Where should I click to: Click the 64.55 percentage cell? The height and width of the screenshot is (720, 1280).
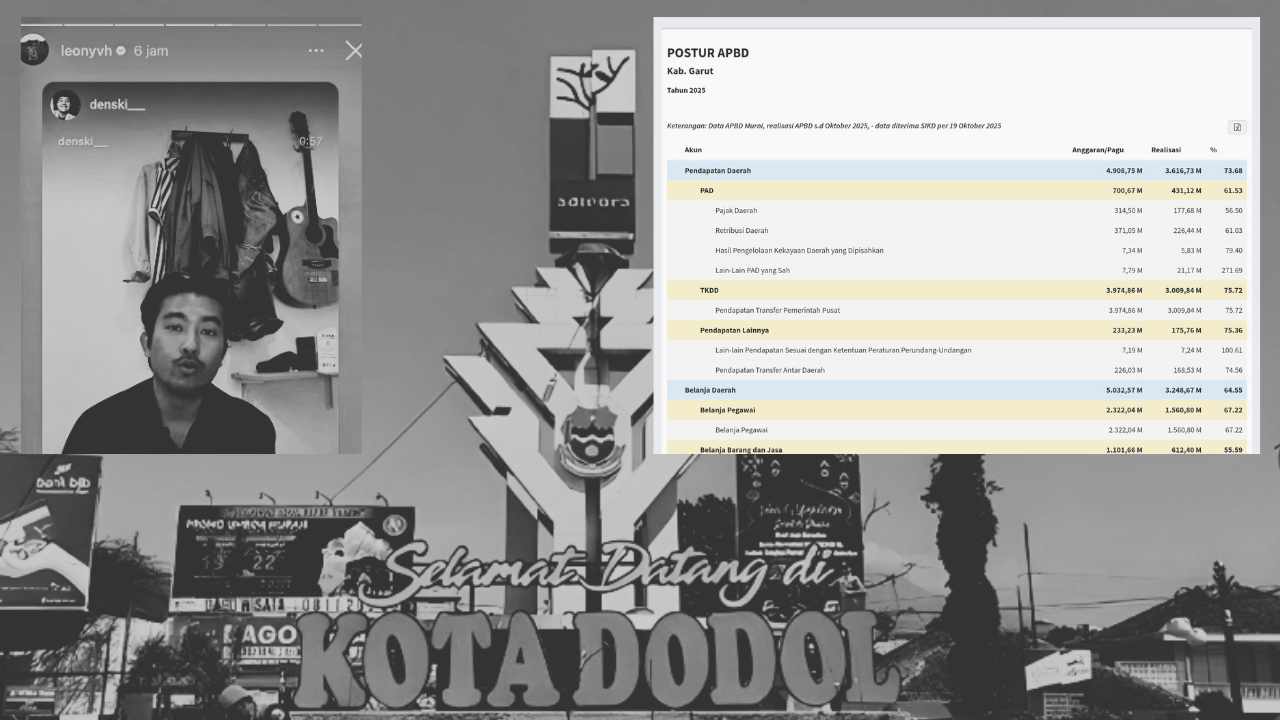pyautogui.click(x=1232, y=391)
